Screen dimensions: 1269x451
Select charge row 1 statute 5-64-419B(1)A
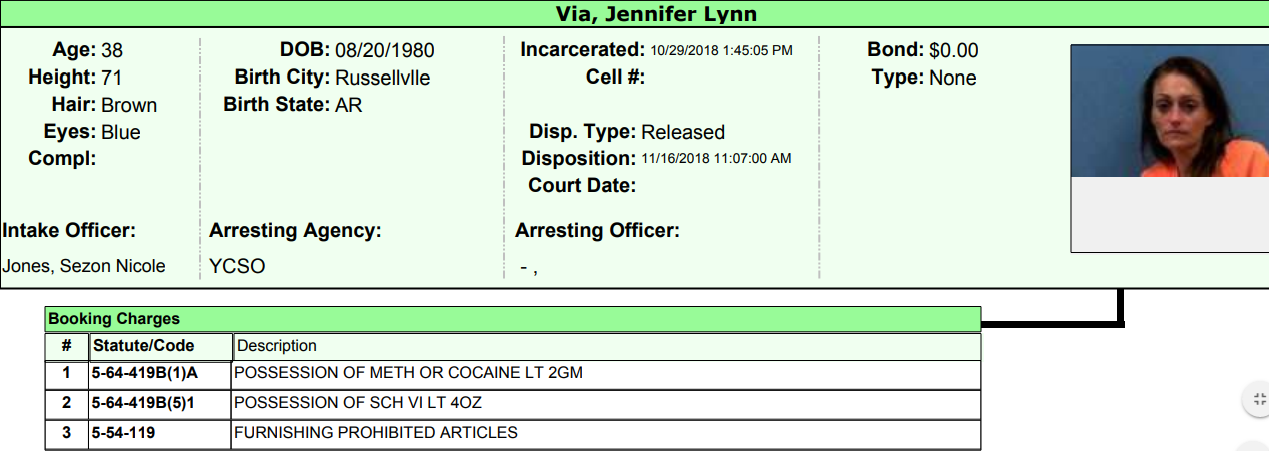tap(144, 373)
